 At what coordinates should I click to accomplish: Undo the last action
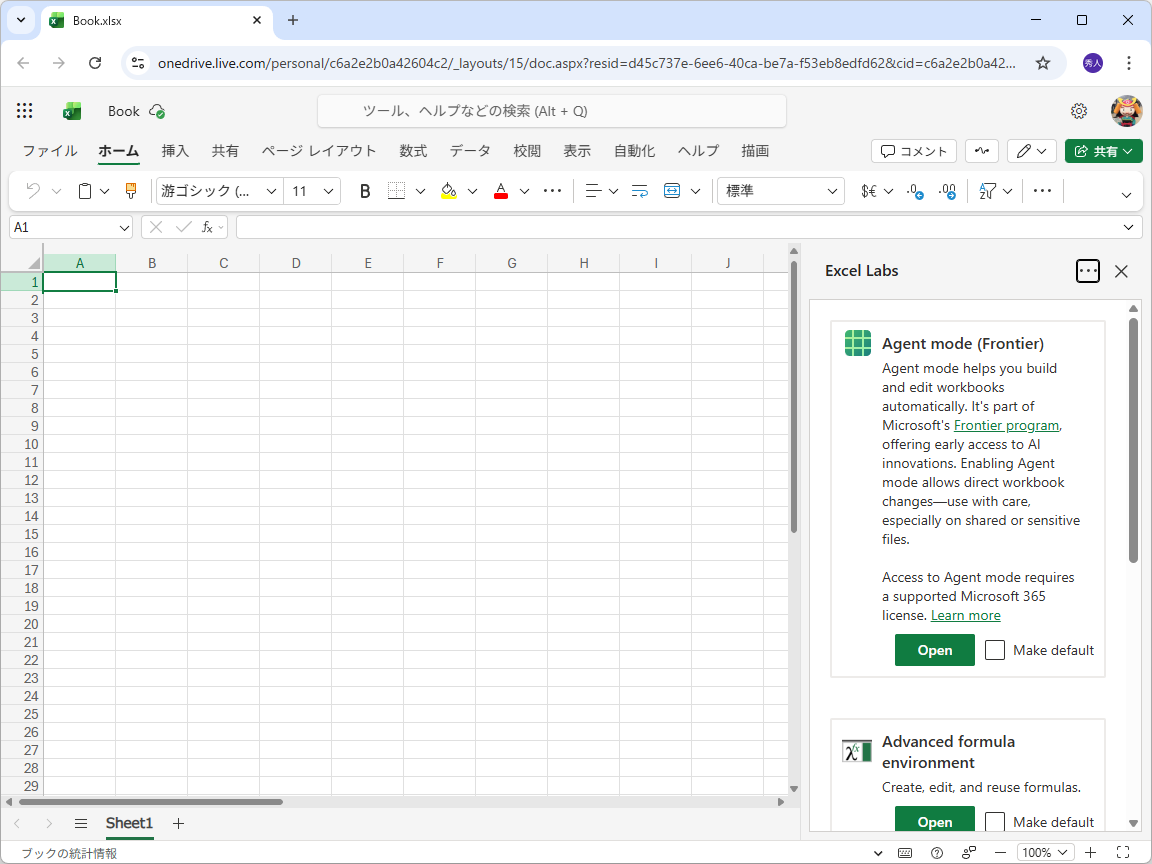(x=33, y=191)
